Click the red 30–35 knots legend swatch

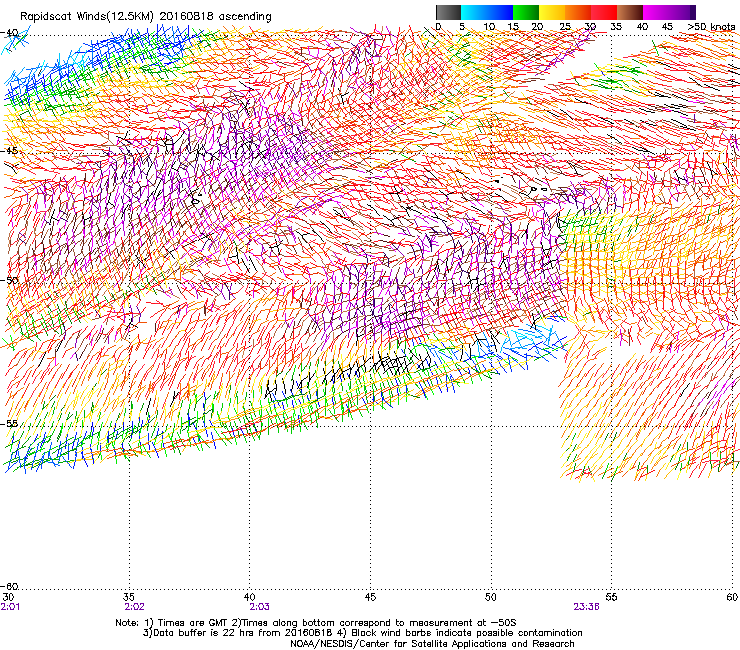click(x=604, y=12)
